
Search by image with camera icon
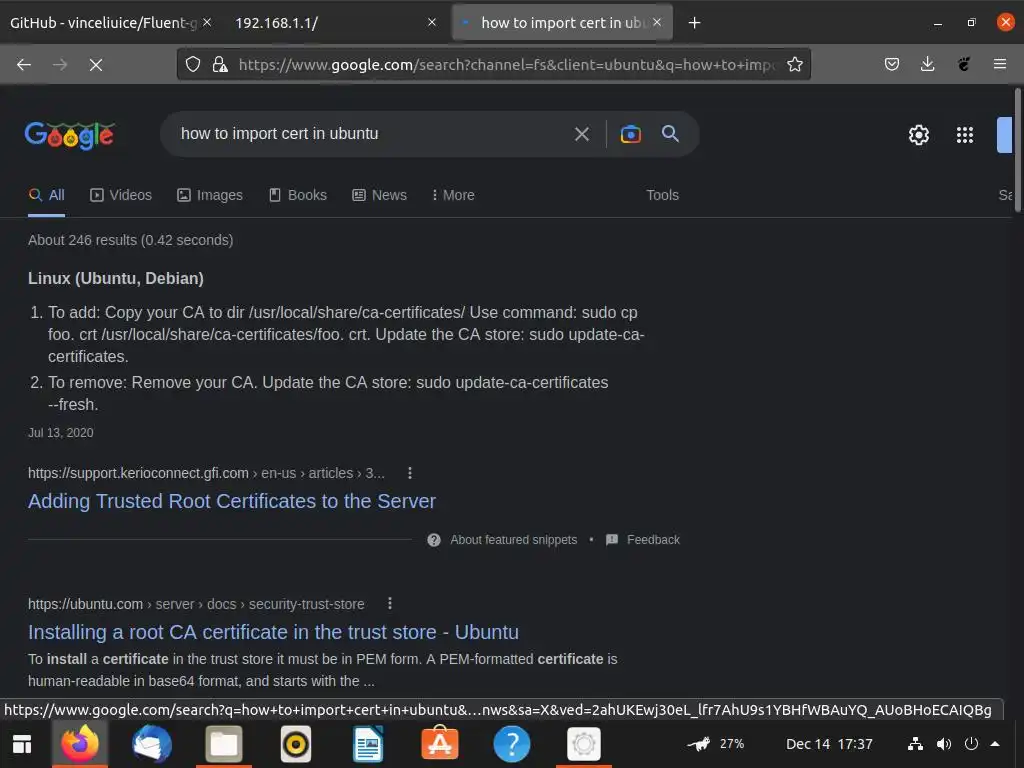pyautogui.click(x=630, y=134)
